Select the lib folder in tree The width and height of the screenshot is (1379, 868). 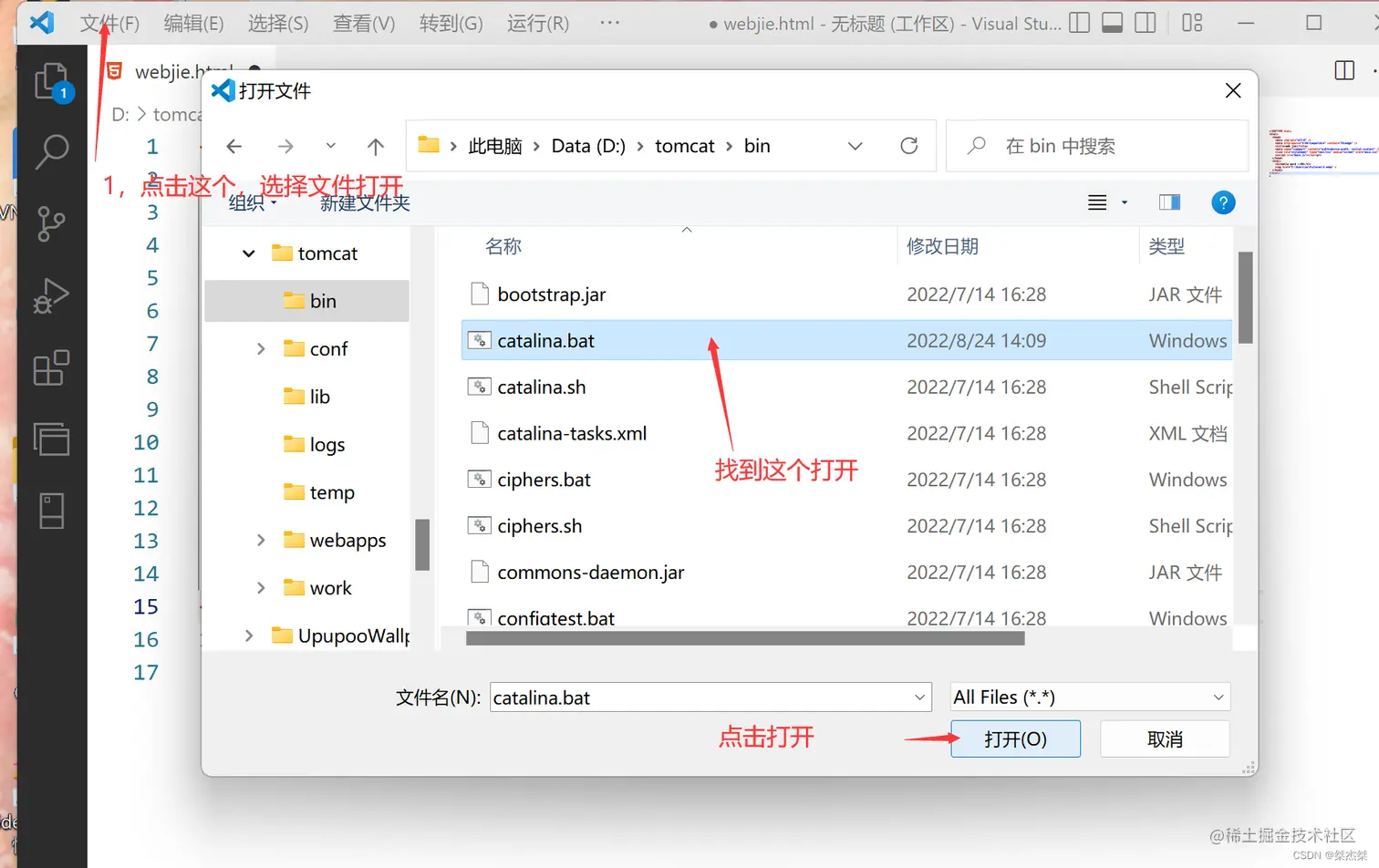pos(307,397)
